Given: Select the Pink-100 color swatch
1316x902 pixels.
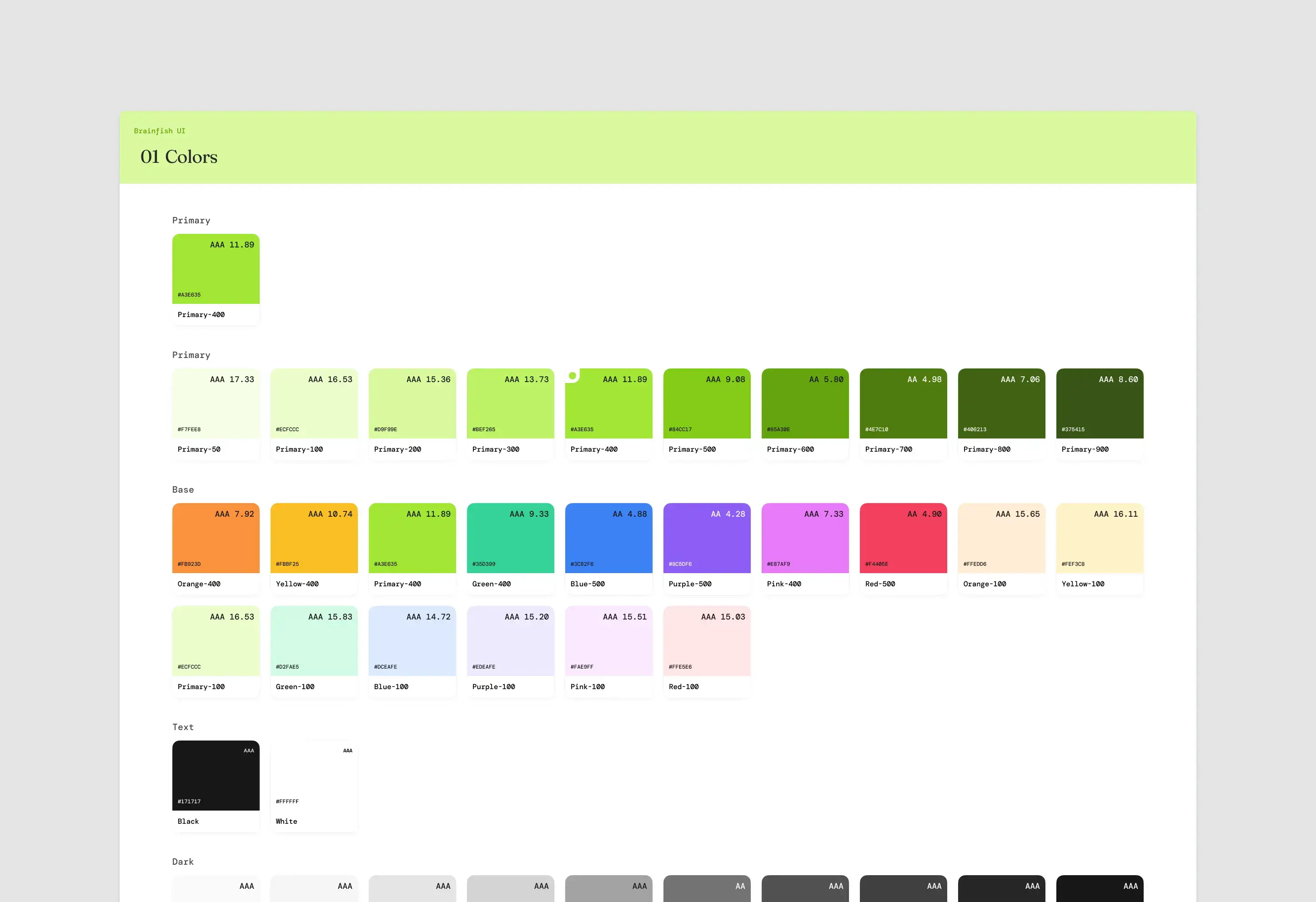Looking at the screenshot, I should click(609, 651).
